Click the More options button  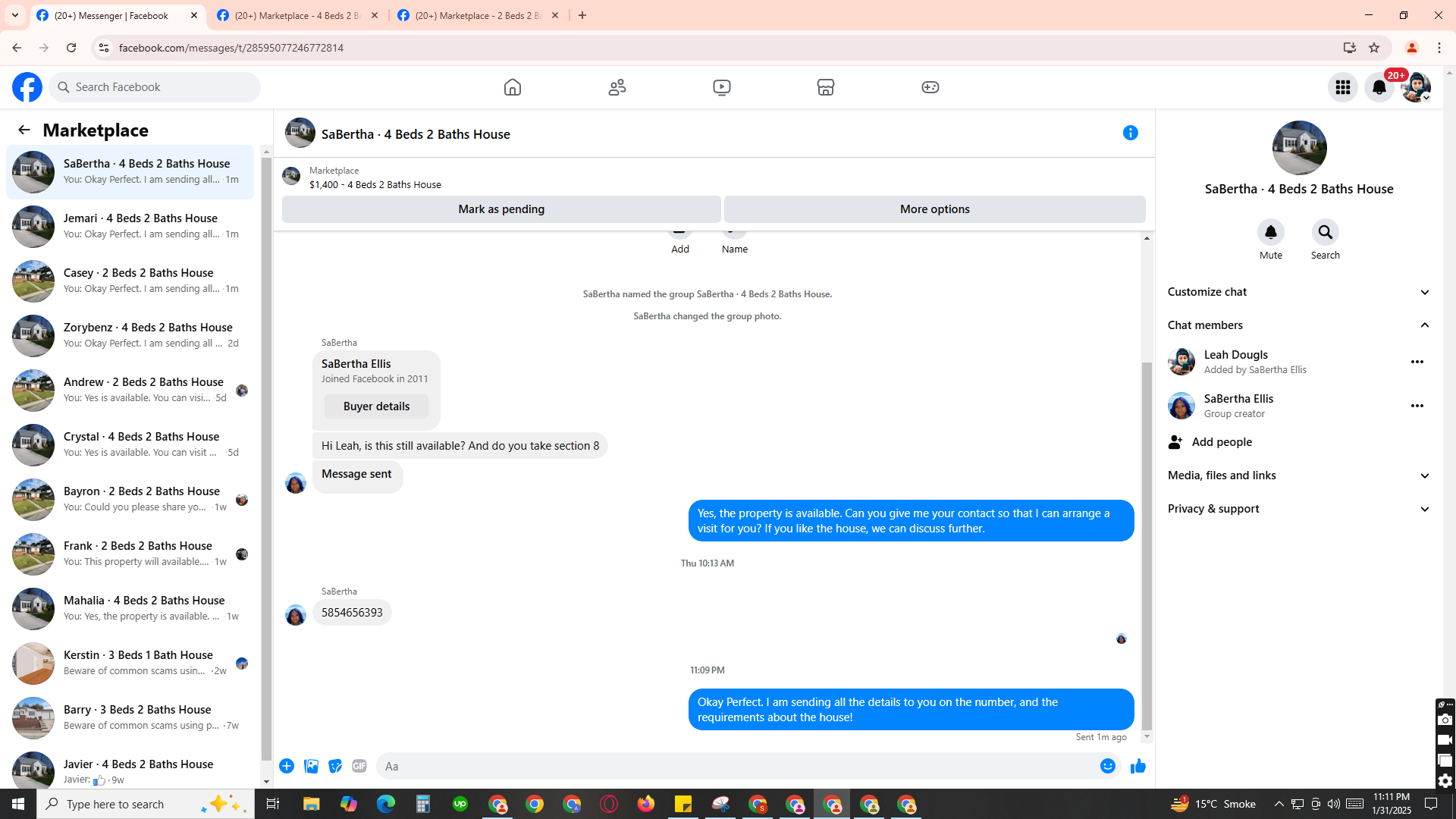(934, 209)
